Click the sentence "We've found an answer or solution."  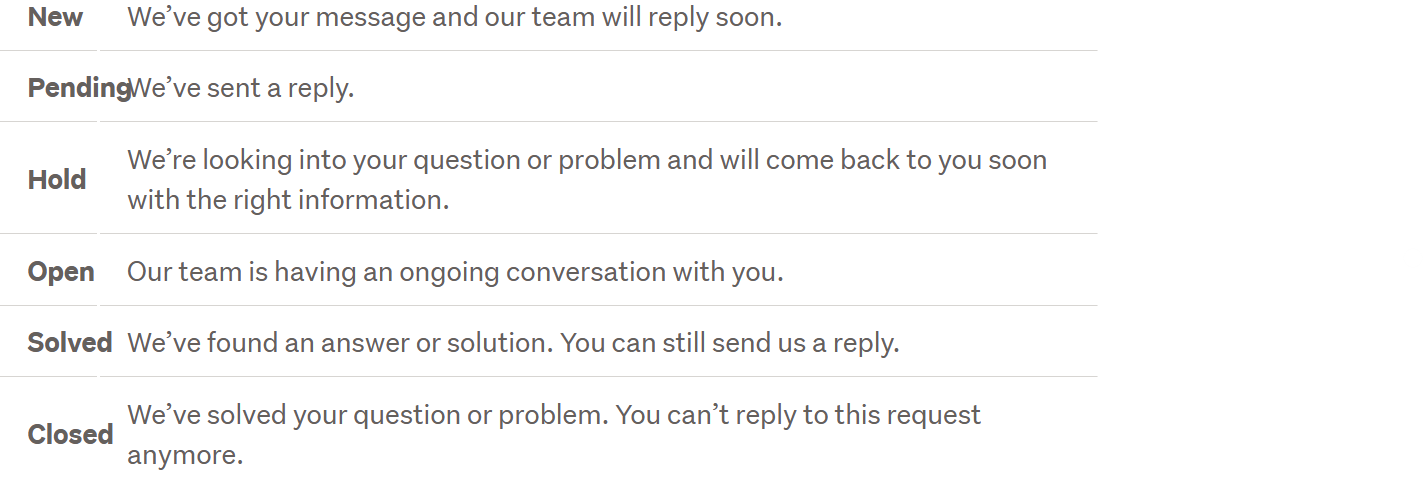340,343
